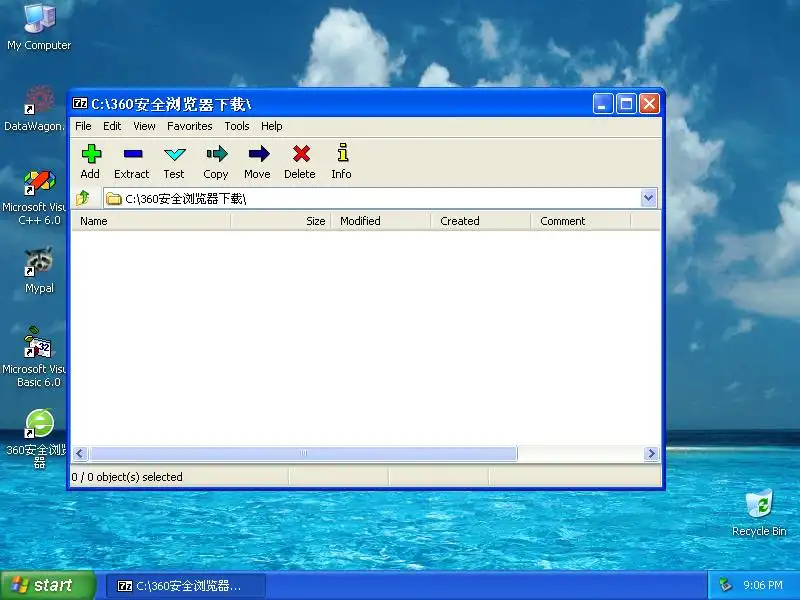Select the Mypal desktop shortcut

coord(39,270)
